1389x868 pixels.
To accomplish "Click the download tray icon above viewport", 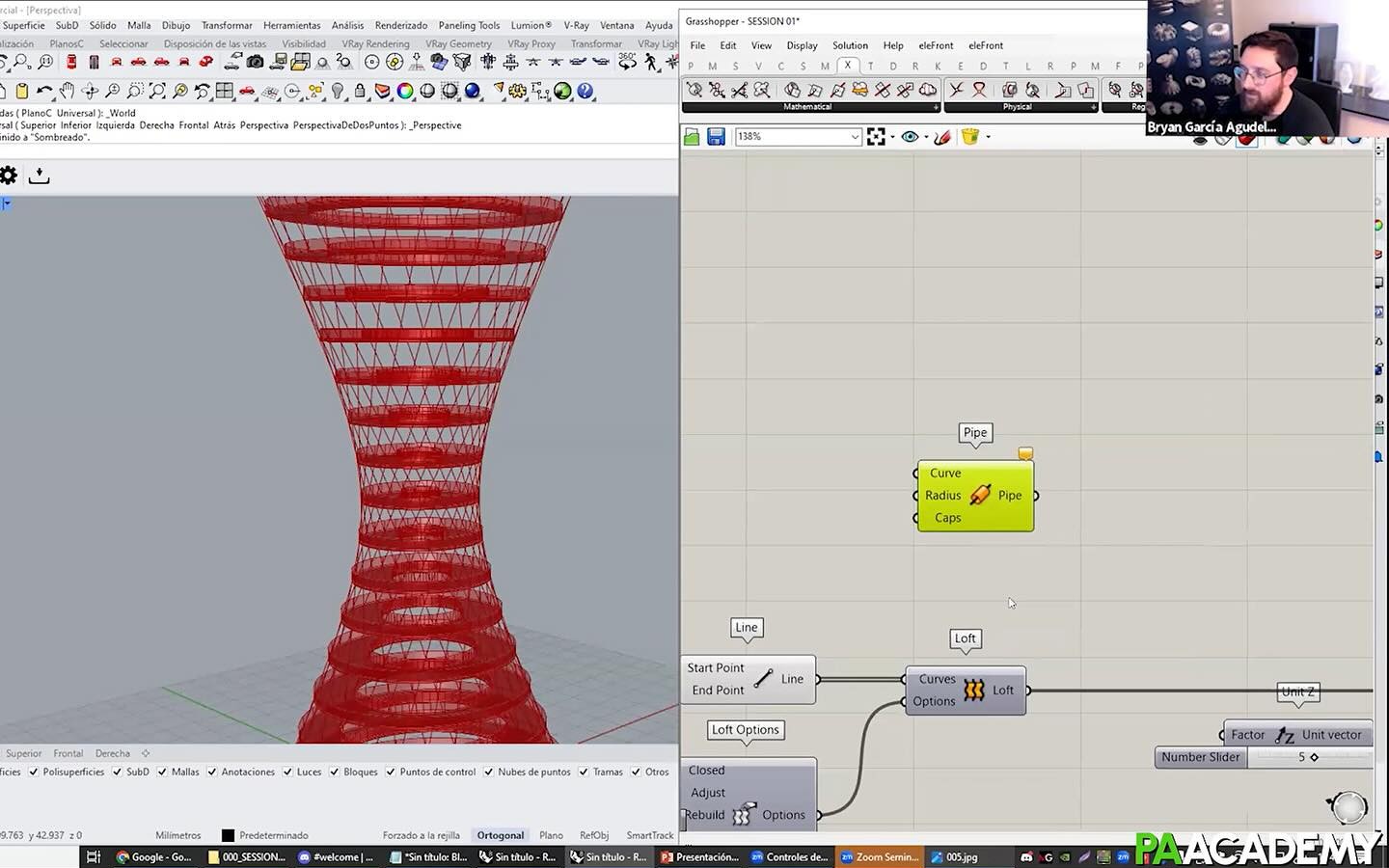I will tap(39, 176).
